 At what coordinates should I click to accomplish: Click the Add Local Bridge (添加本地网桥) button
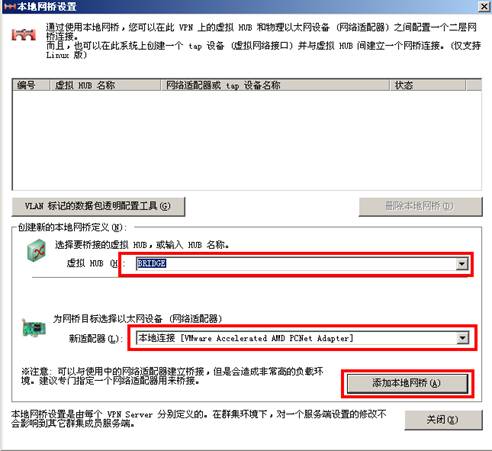coord(407,383)
